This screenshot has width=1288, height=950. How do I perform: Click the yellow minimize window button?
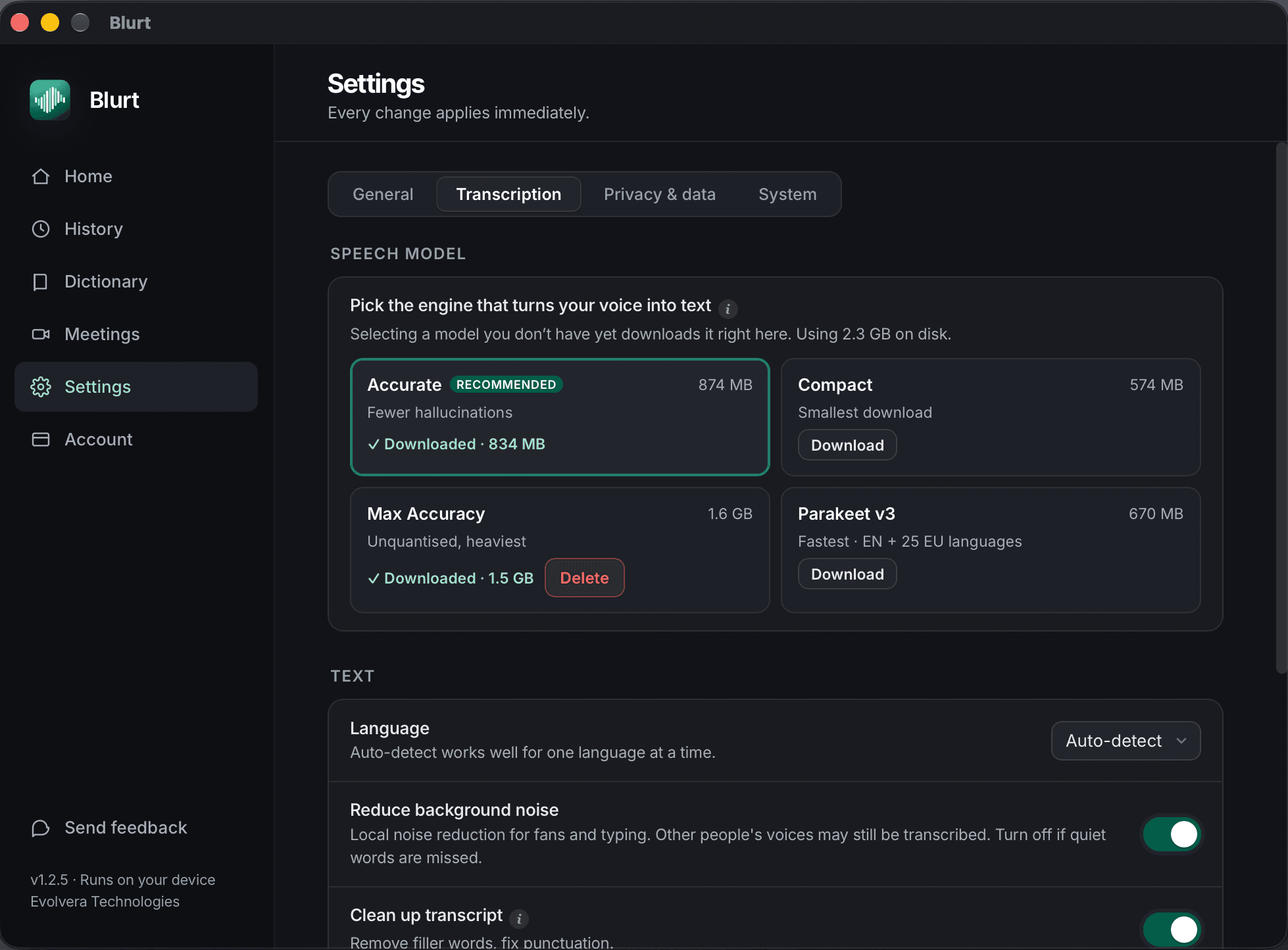50,22
